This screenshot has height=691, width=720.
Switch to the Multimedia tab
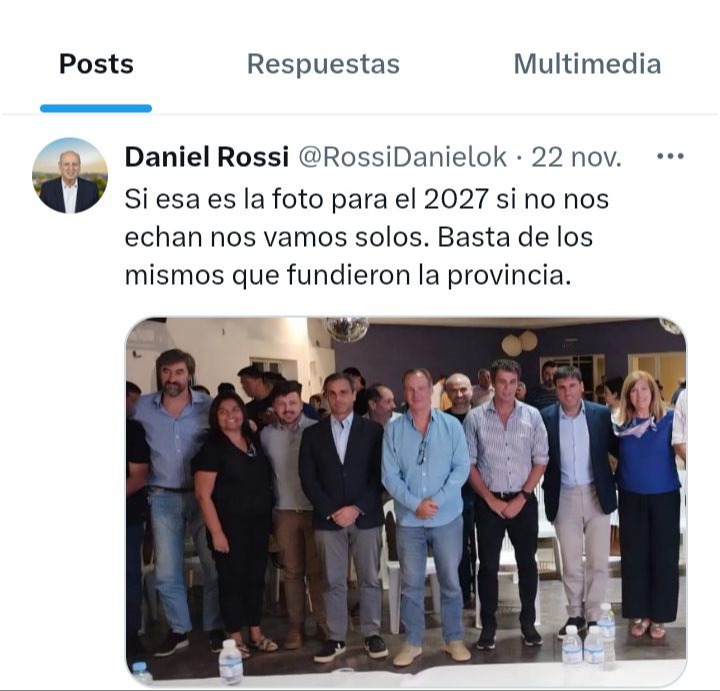587,64
